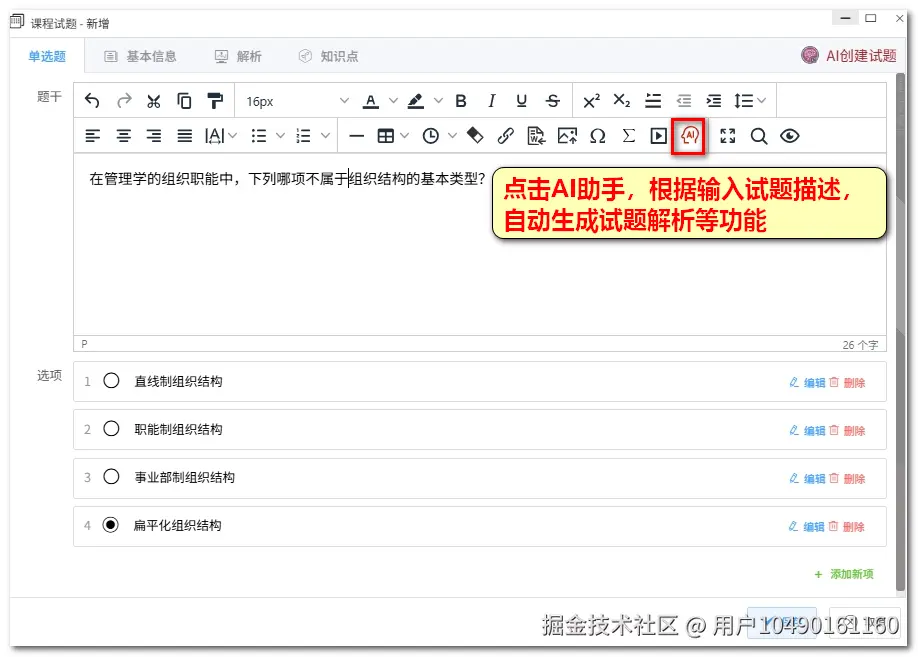Toggle bold formatting
Viewport: 918px width, 657px height.
pos(461,101)
